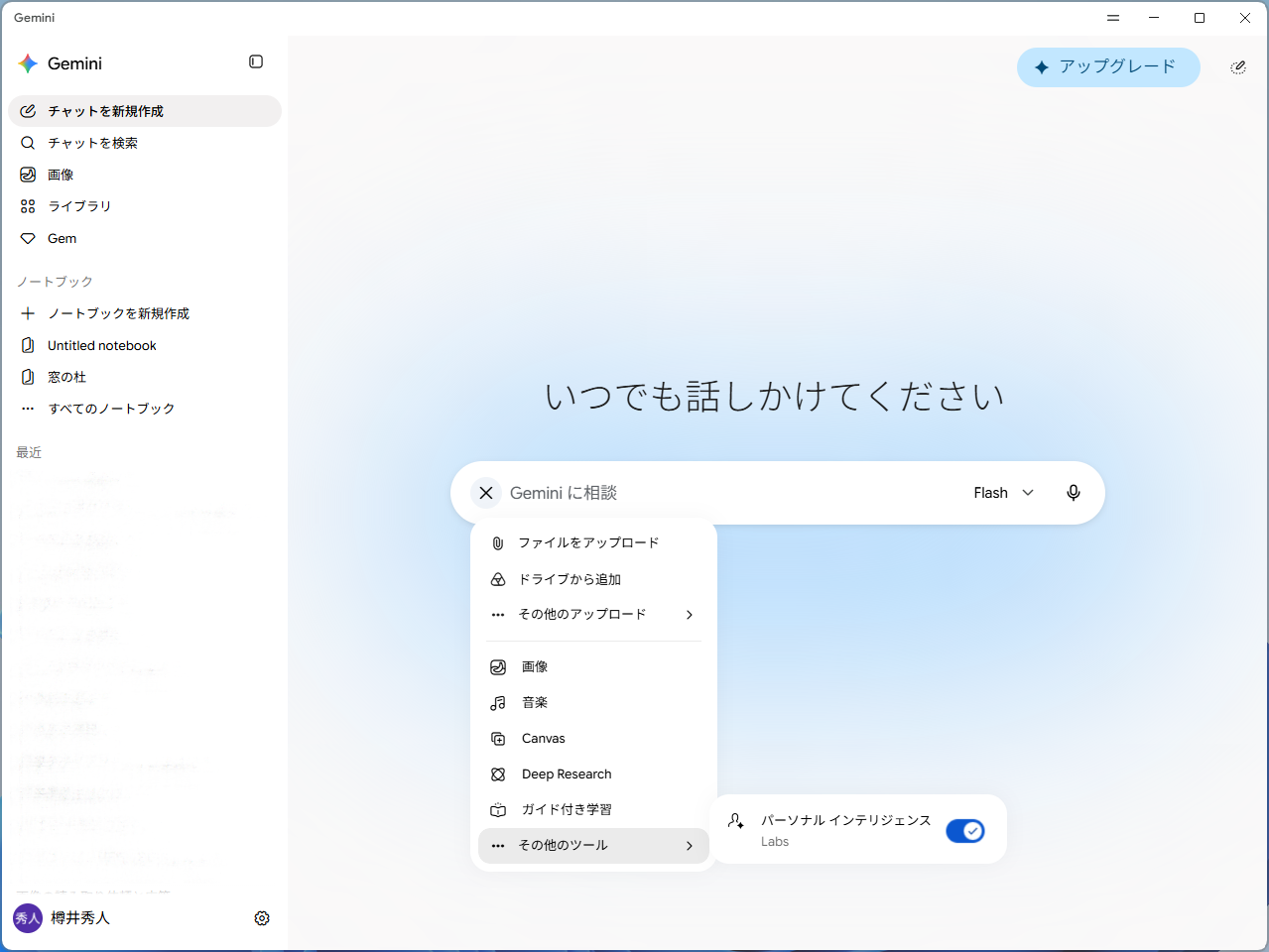Click the Drive icon for ドライブから追加
This screenshot has width=1269, height=952.
498,579
